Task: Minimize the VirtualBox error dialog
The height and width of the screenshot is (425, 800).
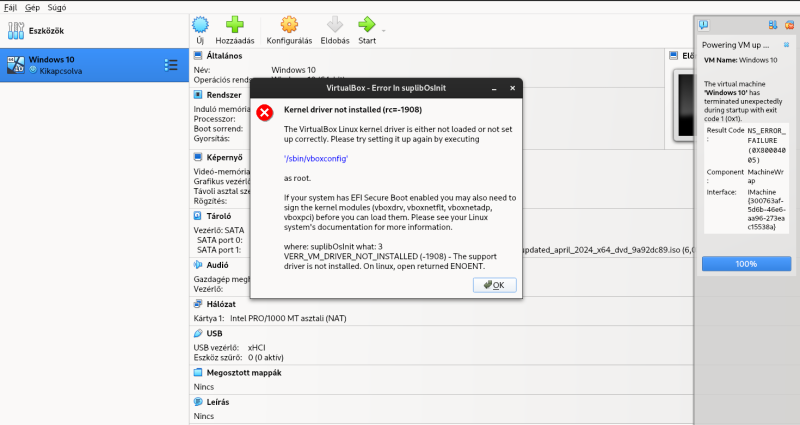Action: (x=494, y=88)
